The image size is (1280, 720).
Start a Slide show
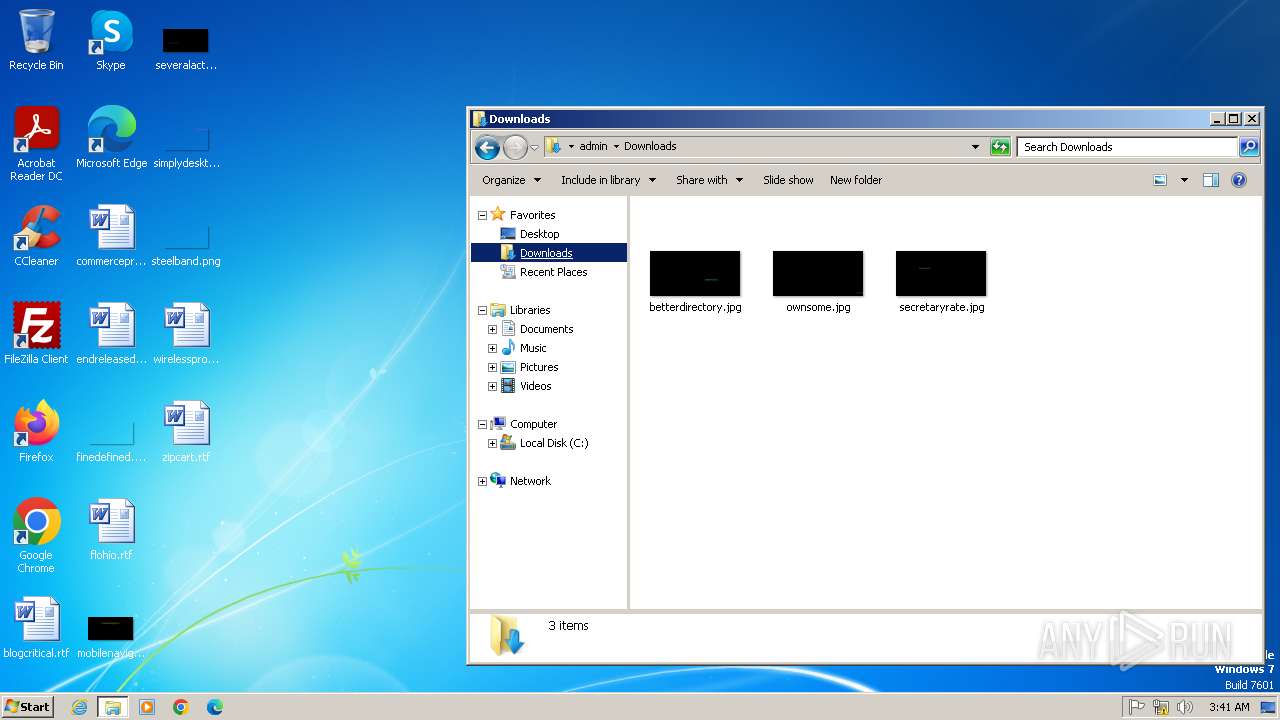tap(788, 180)
